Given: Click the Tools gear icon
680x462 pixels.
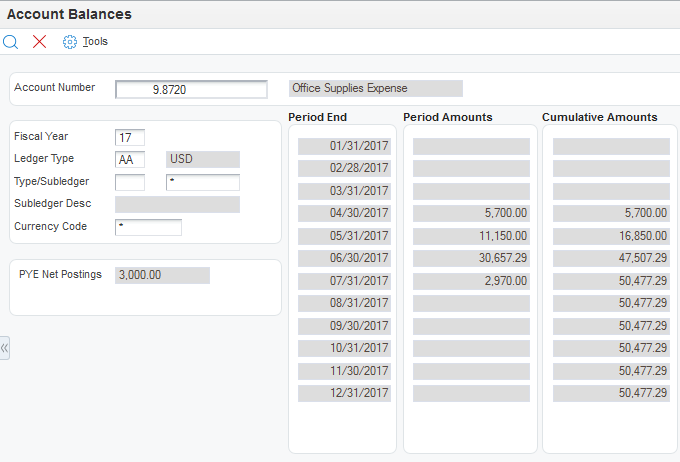Looking at the screenshot, I should 70,42.
